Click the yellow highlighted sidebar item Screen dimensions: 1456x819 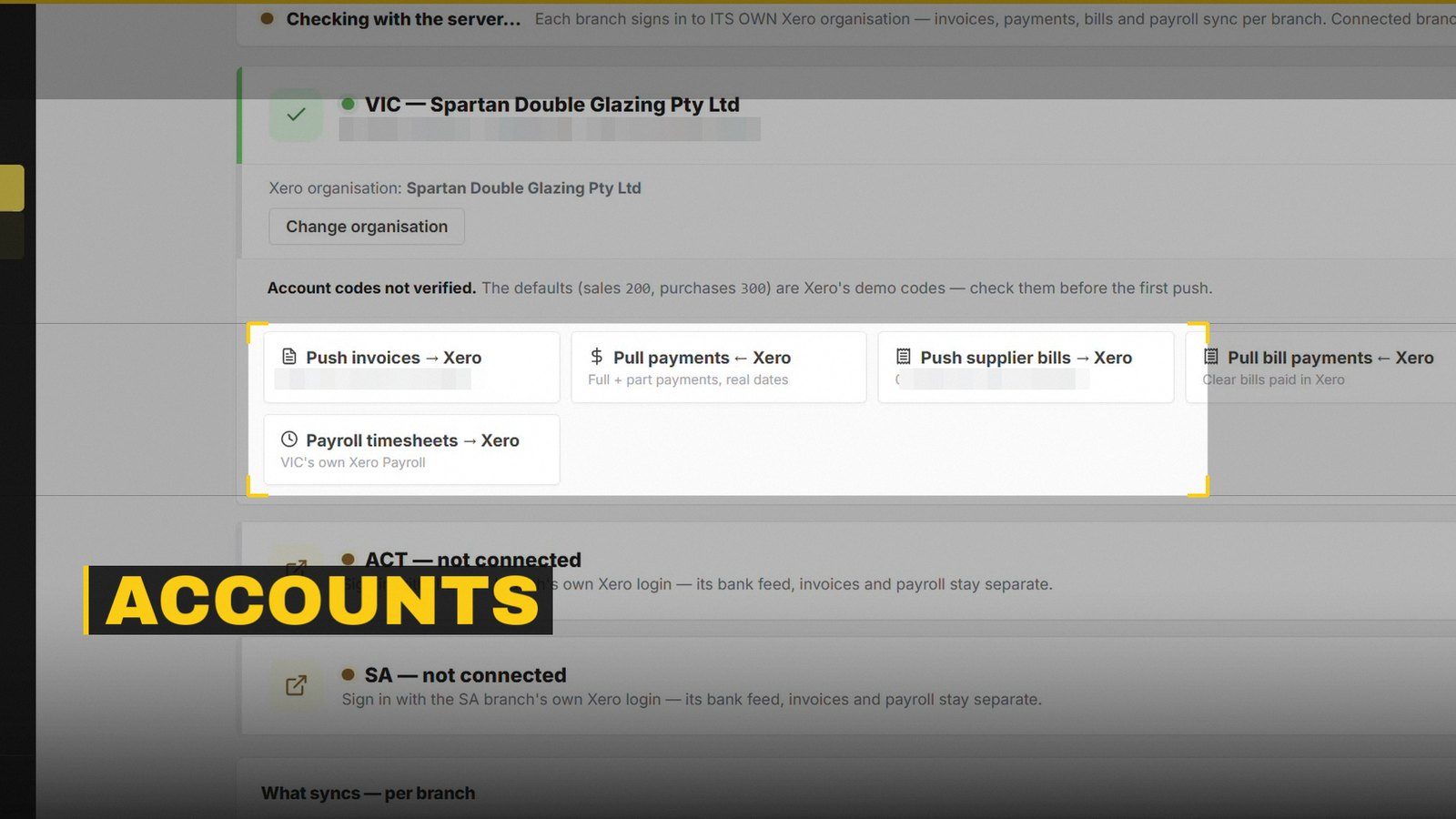12,187
